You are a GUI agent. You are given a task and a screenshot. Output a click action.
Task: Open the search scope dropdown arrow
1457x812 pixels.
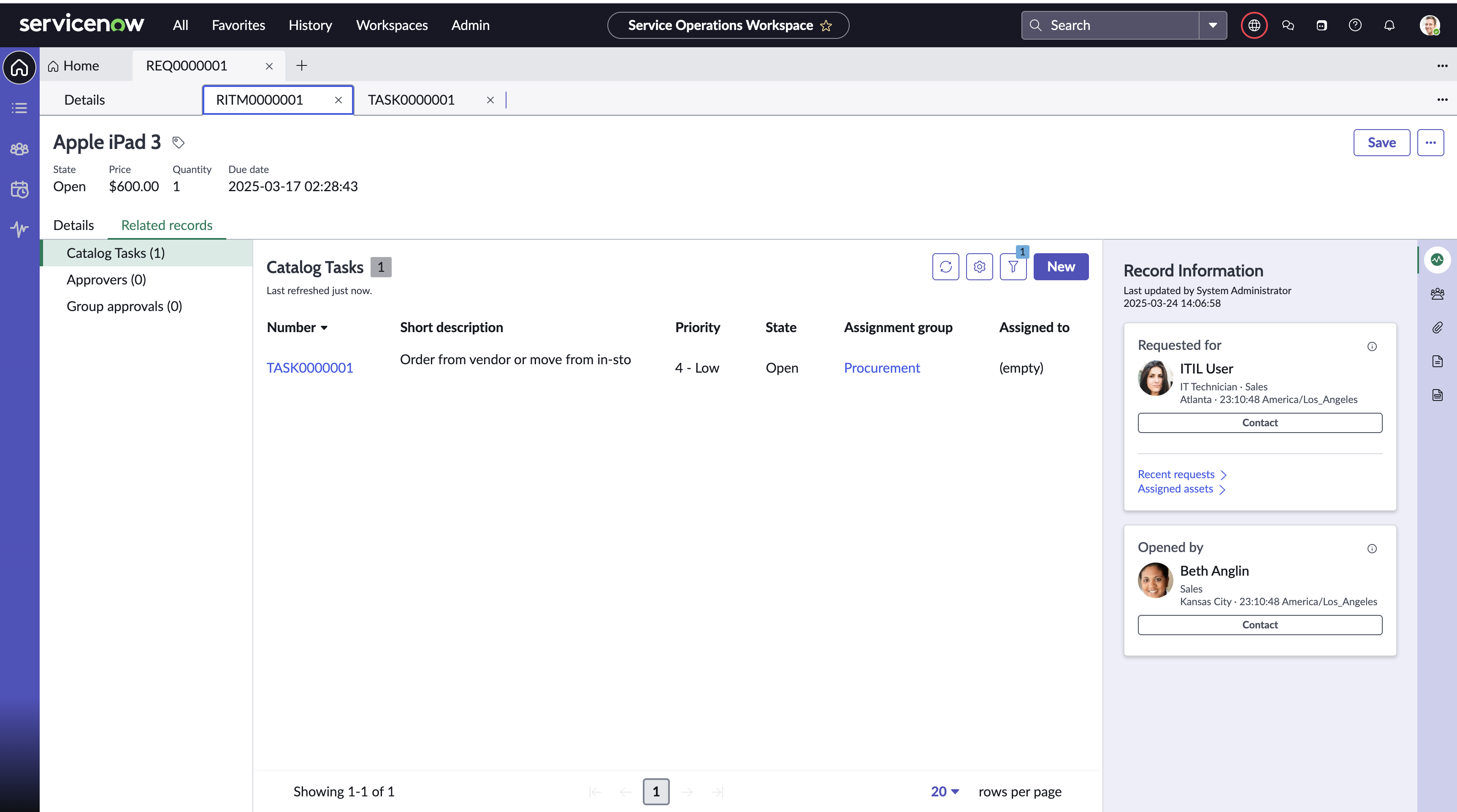(x=1213, y=25)
